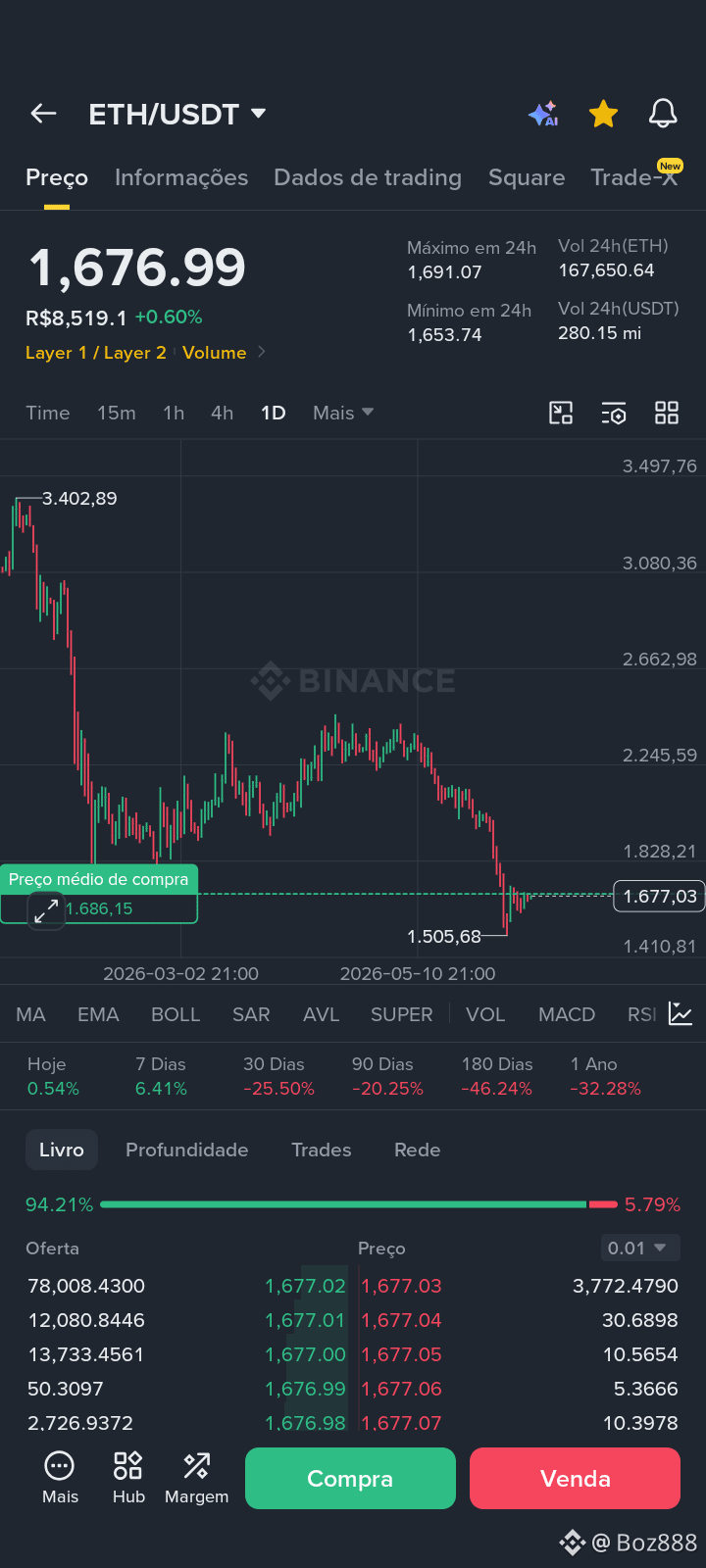Image resolution: width=706 pixels, height=1568 pixels.
Task: Select the Time chart interval
Action: (x=48, y=413)
